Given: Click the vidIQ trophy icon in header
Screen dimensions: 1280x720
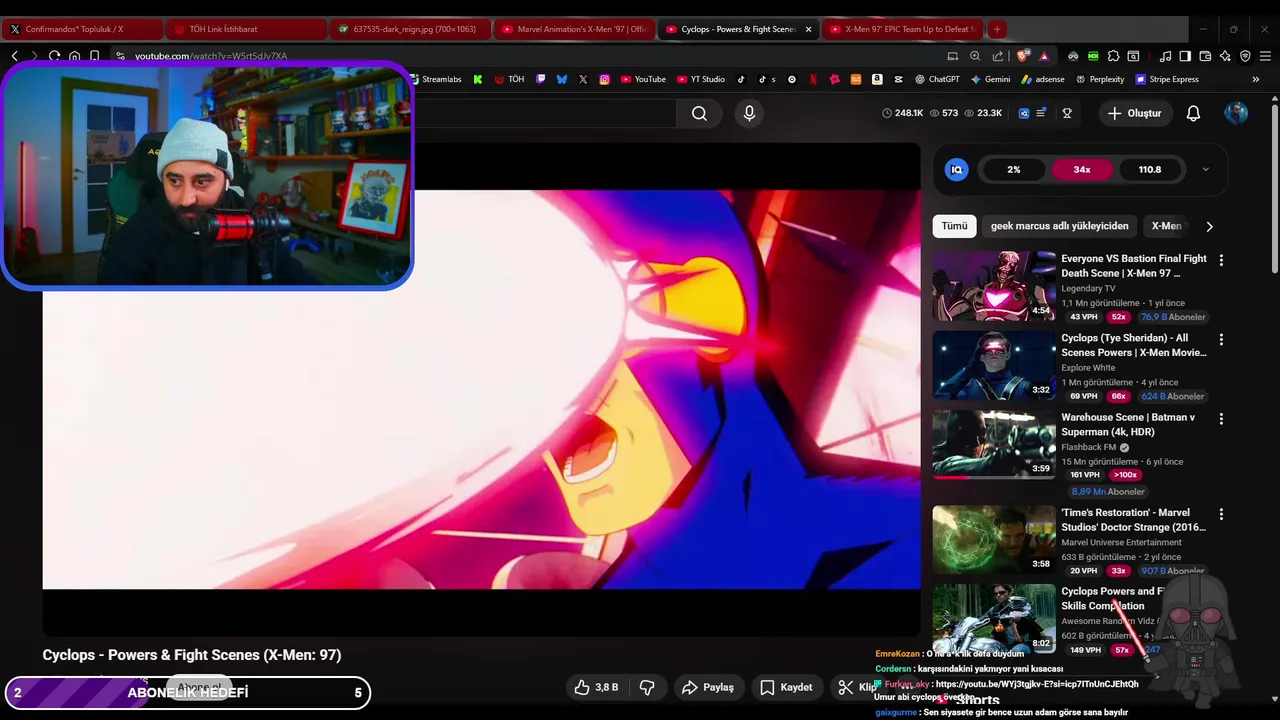Looking at the screenshot, I should click(x=1067, y=113).
